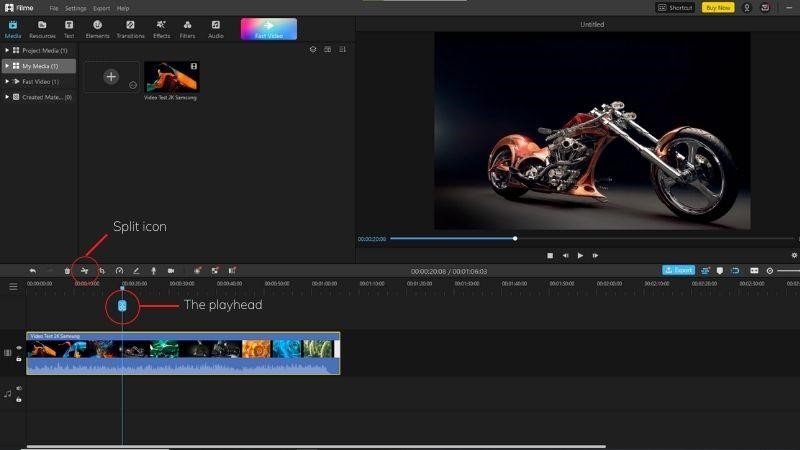Open the import options dropdown circle
Image resolution: width=800 pixels, height=450 pixels.
pos(133,85)
